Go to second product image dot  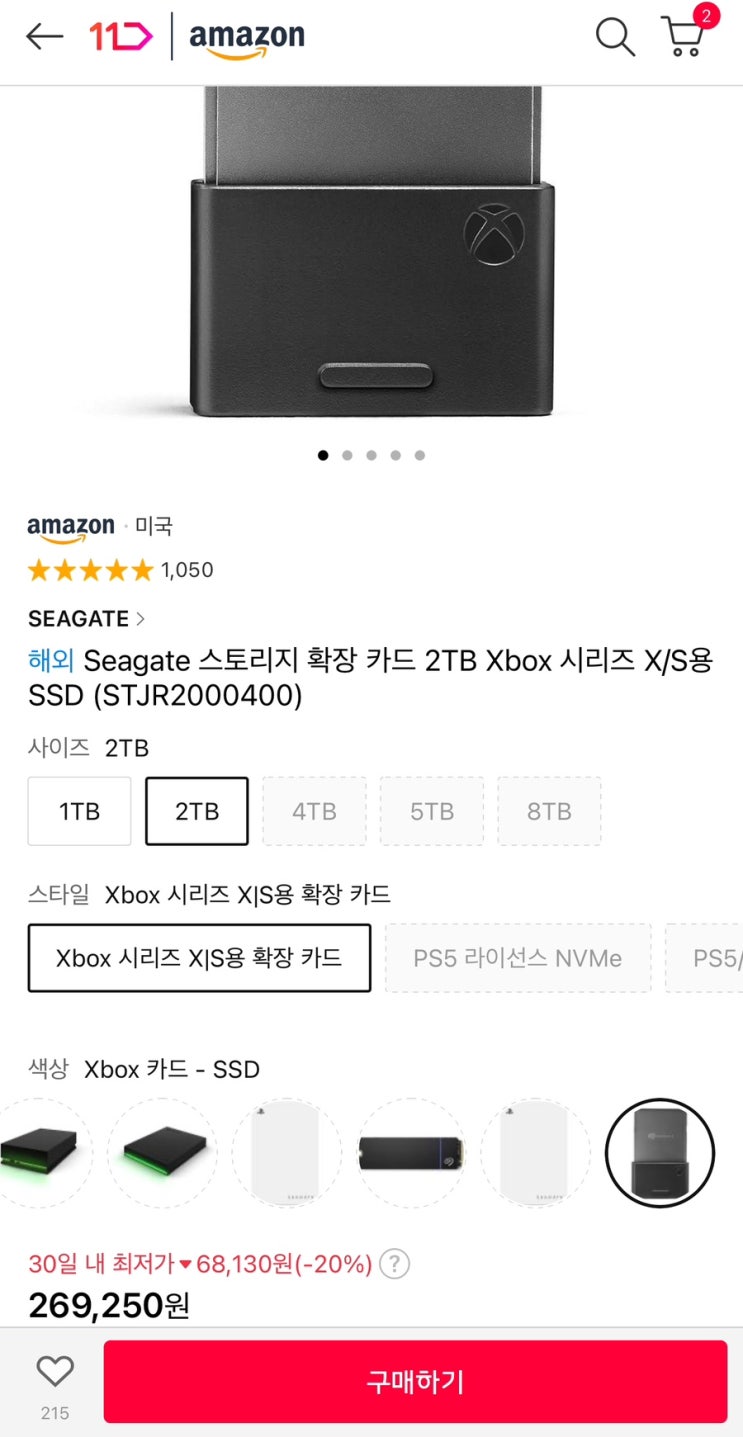pyautogui.click(x=347, y=455)
